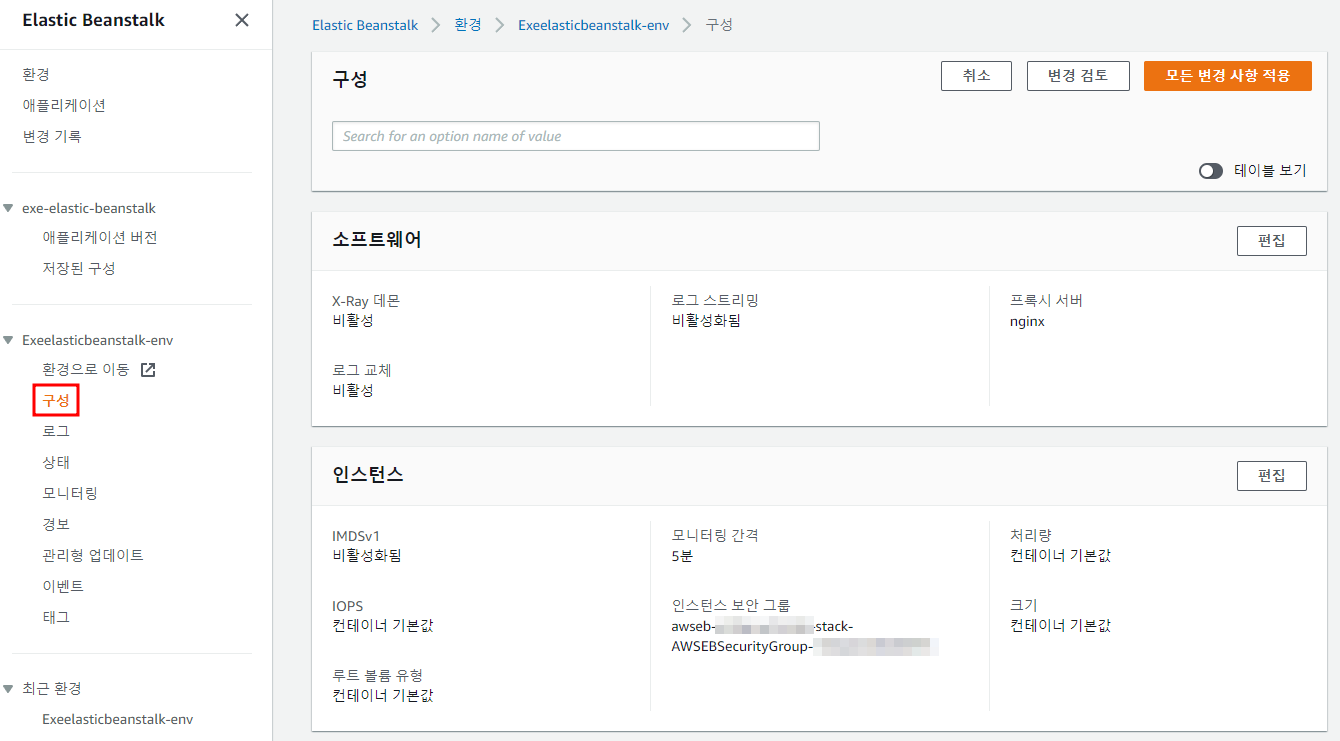
Task: Click the 비활성화됨 value under 로그 스트리밍
Action: (707, 321)
